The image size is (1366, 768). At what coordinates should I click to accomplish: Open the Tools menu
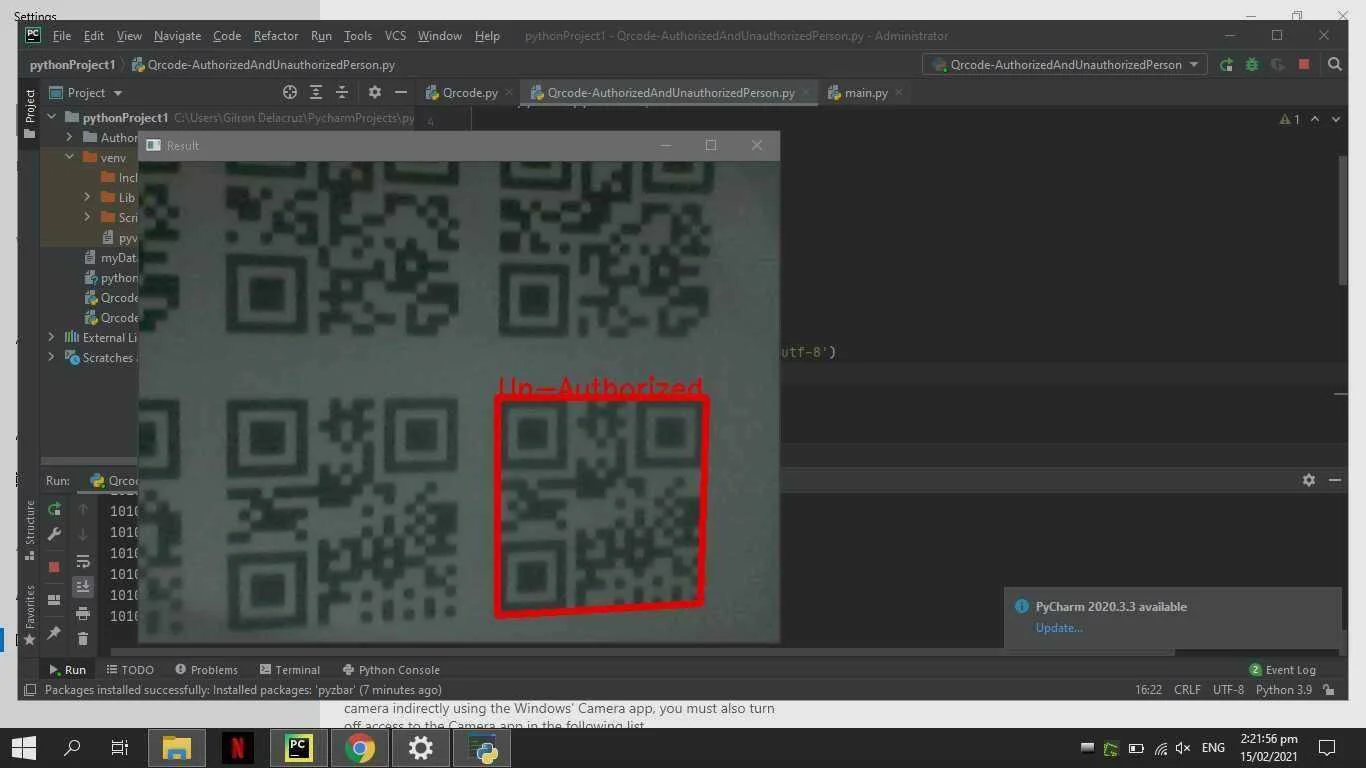coord(357,35)
